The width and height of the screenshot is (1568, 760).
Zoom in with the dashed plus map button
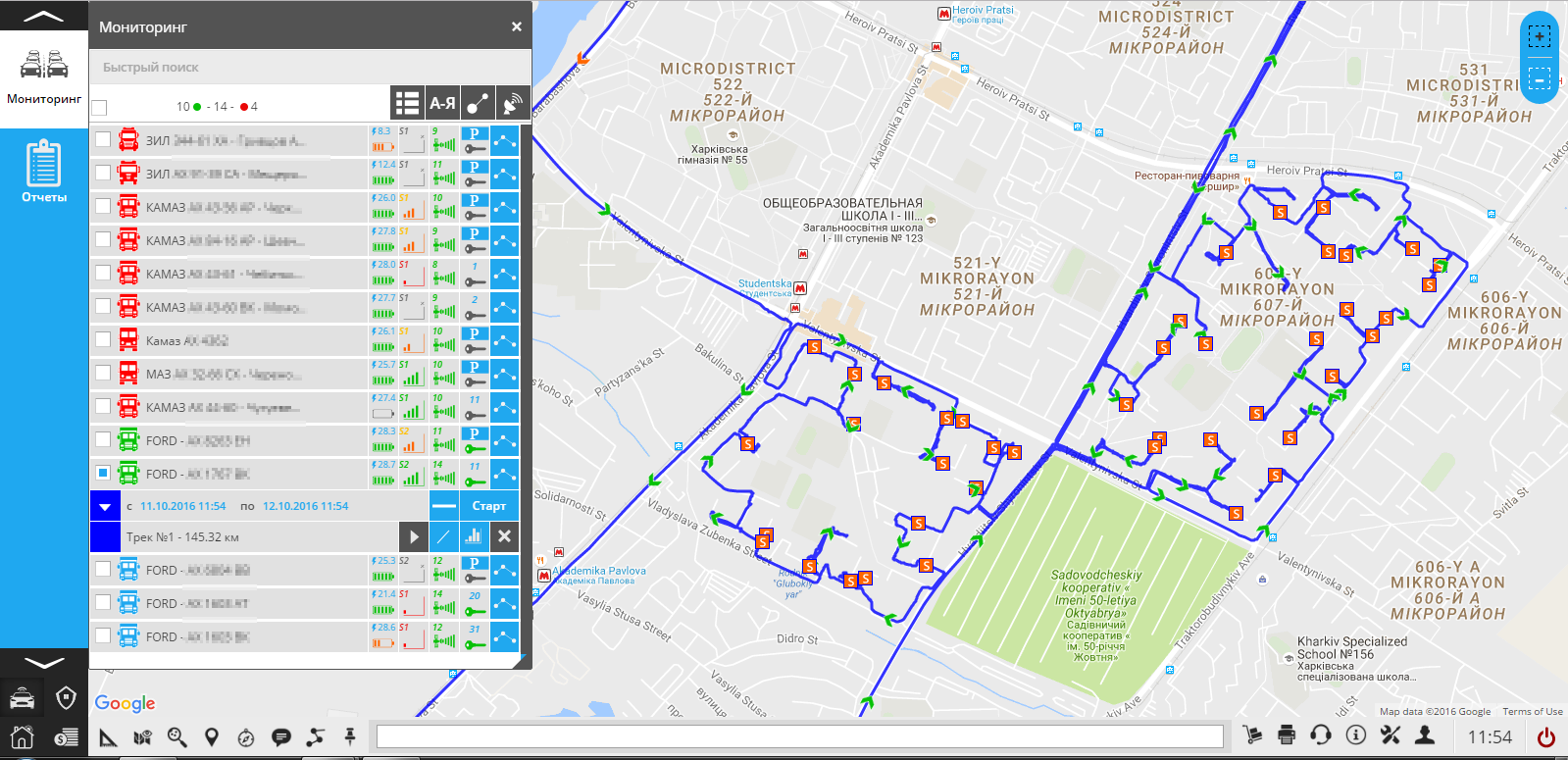click(x=1540, y=37)
